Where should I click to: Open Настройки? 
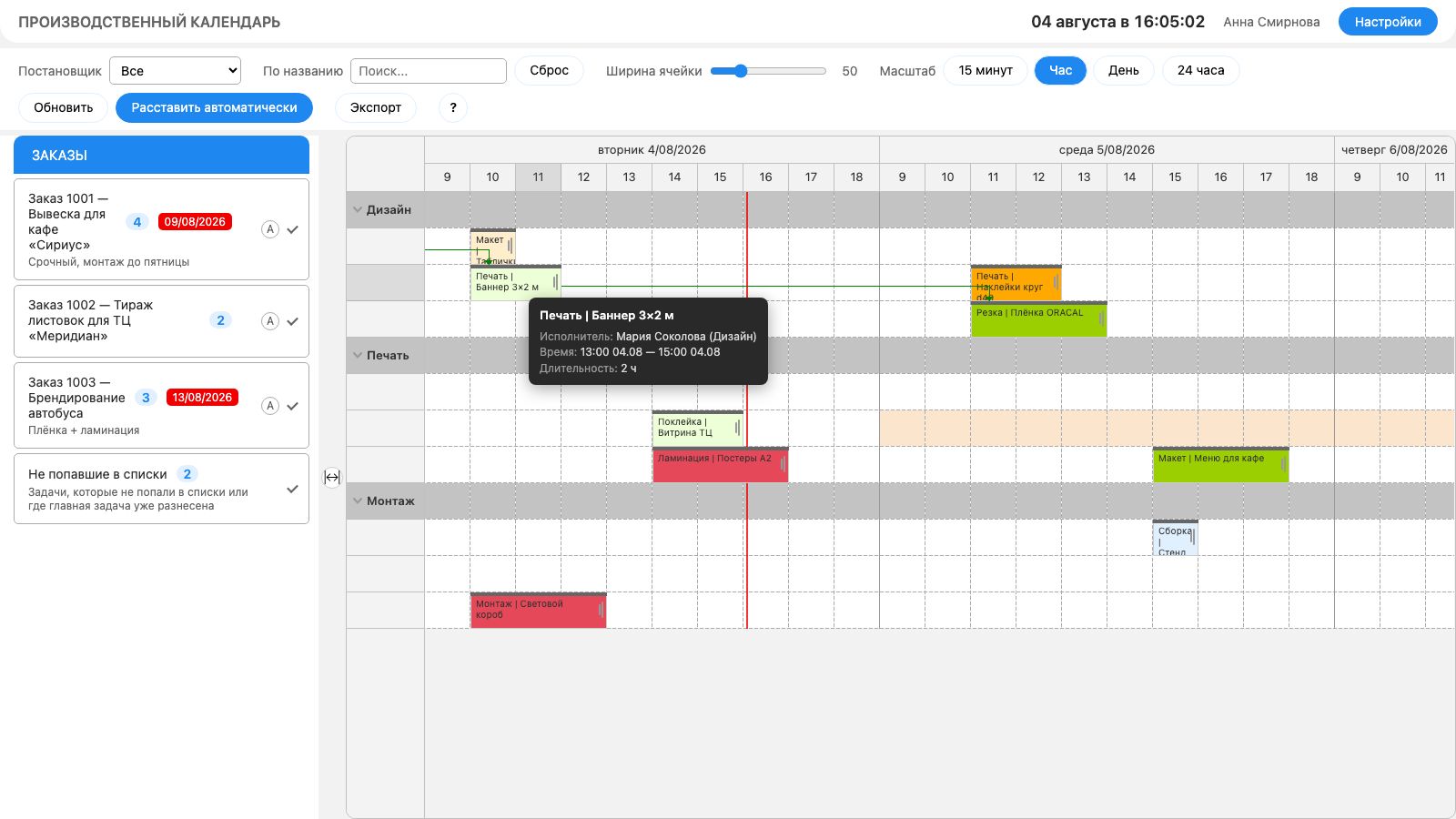pos(1388,22)
